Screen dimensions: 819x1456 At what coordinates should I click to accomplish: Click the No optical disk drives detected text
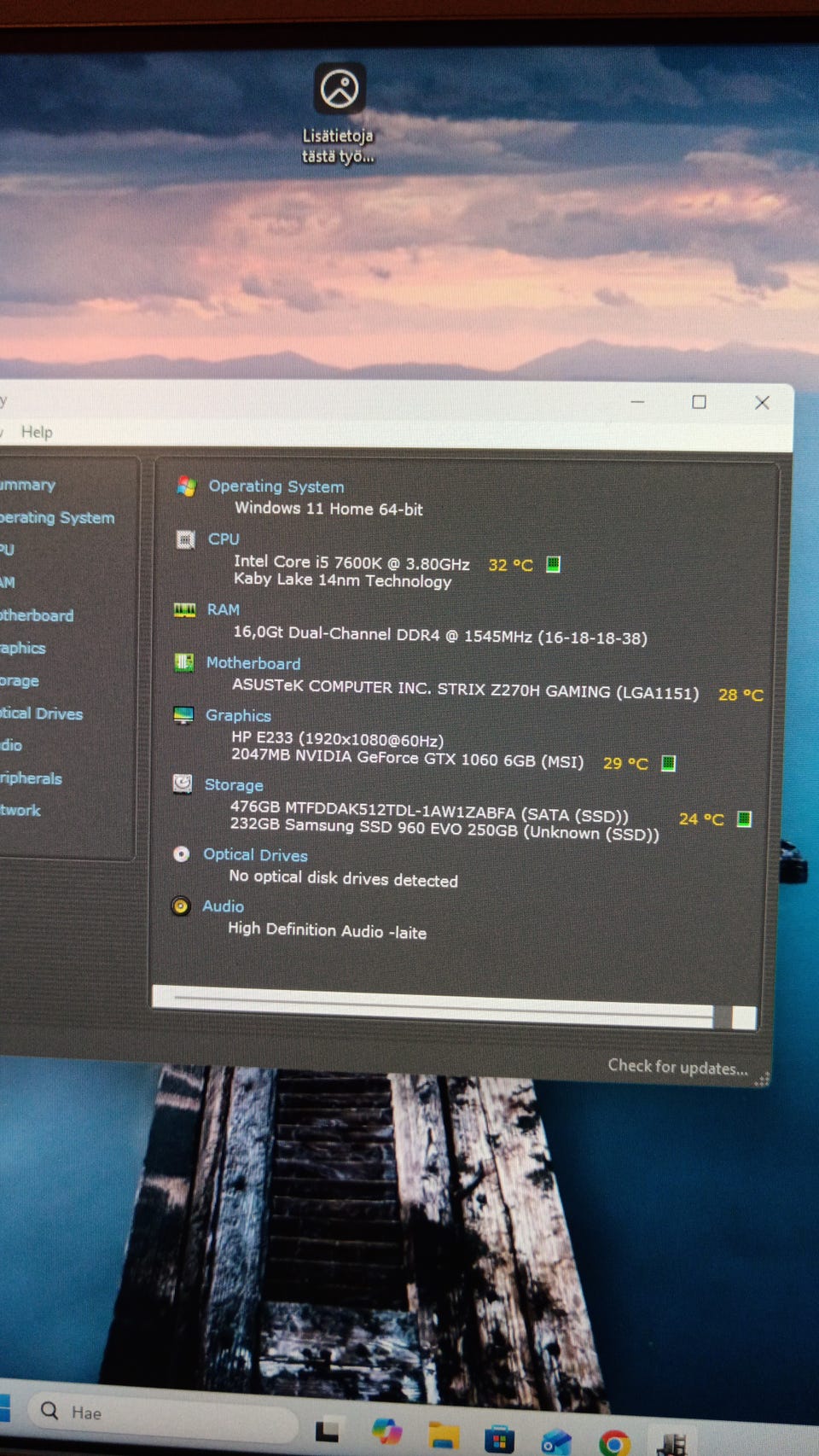(x=343, y=878)
